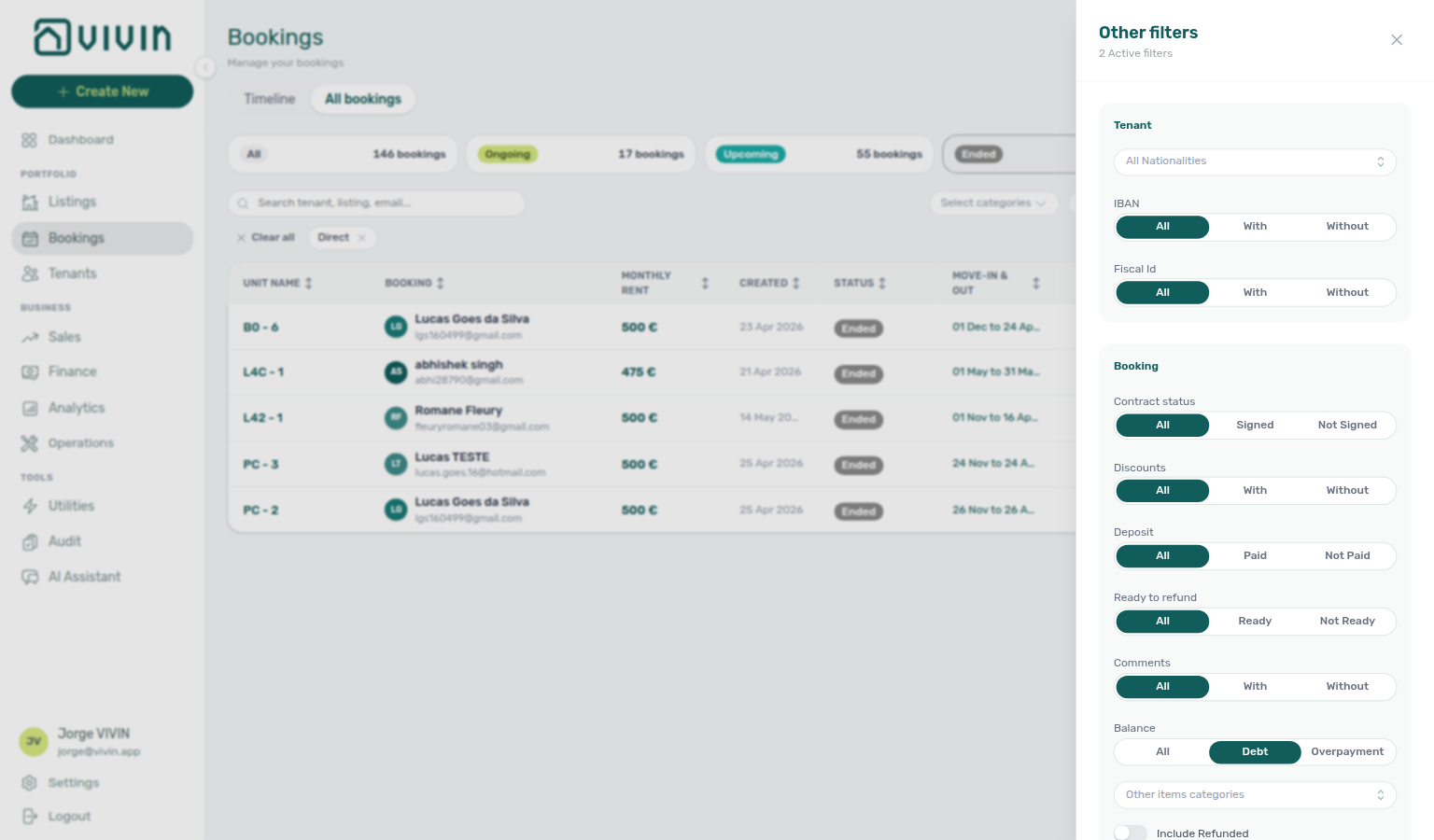Select Comments Without option

1347,686
